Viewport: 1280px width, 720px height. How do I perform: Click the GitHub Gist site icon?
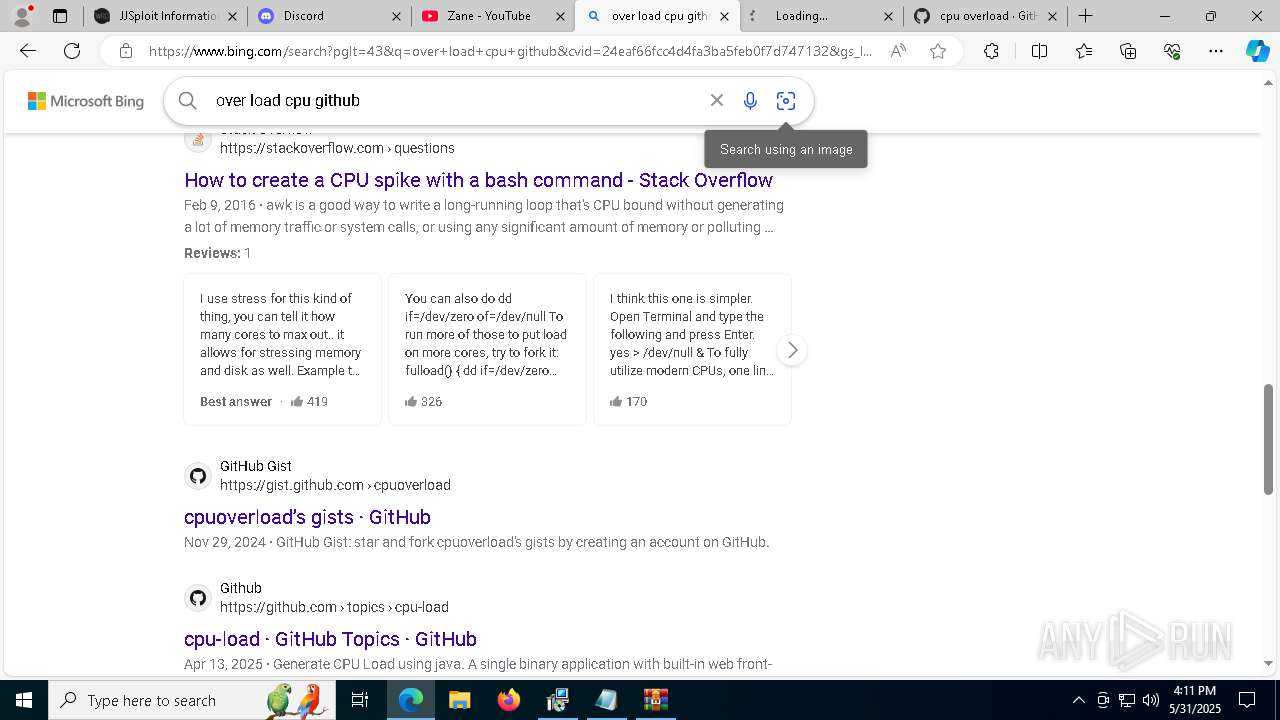click(198, 476)
